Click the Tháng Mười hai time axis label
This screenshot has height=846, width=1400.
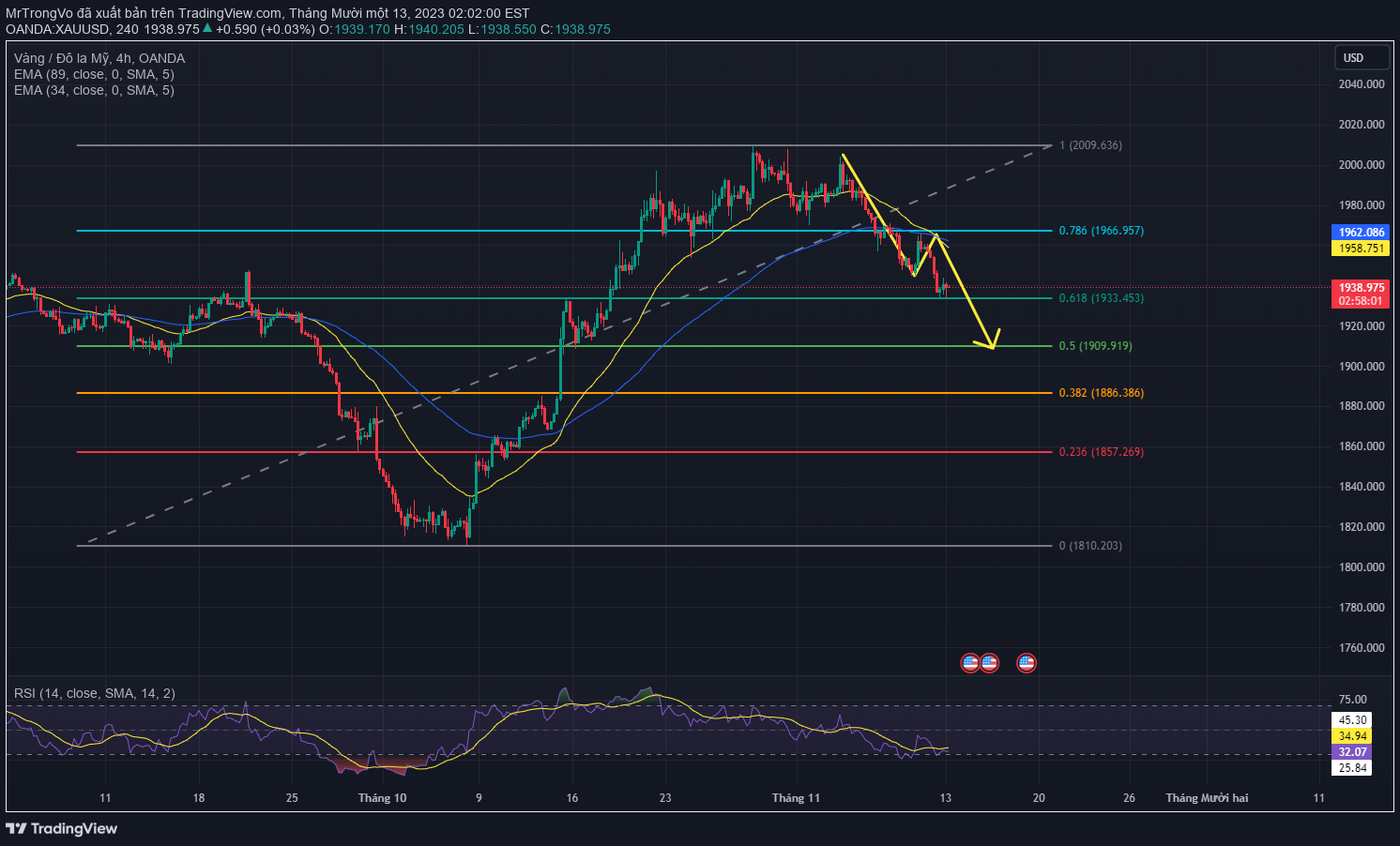pyautogui.click(x=1207, y=798)
